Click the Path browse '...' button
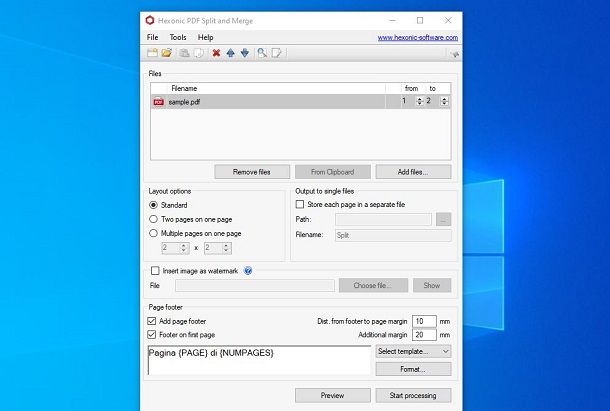 click(x=443, y=220)
